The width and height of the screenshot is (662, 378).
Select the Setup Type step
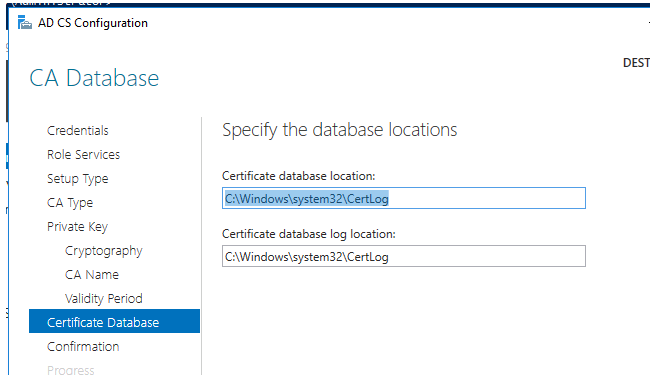(x=78, y=179)
